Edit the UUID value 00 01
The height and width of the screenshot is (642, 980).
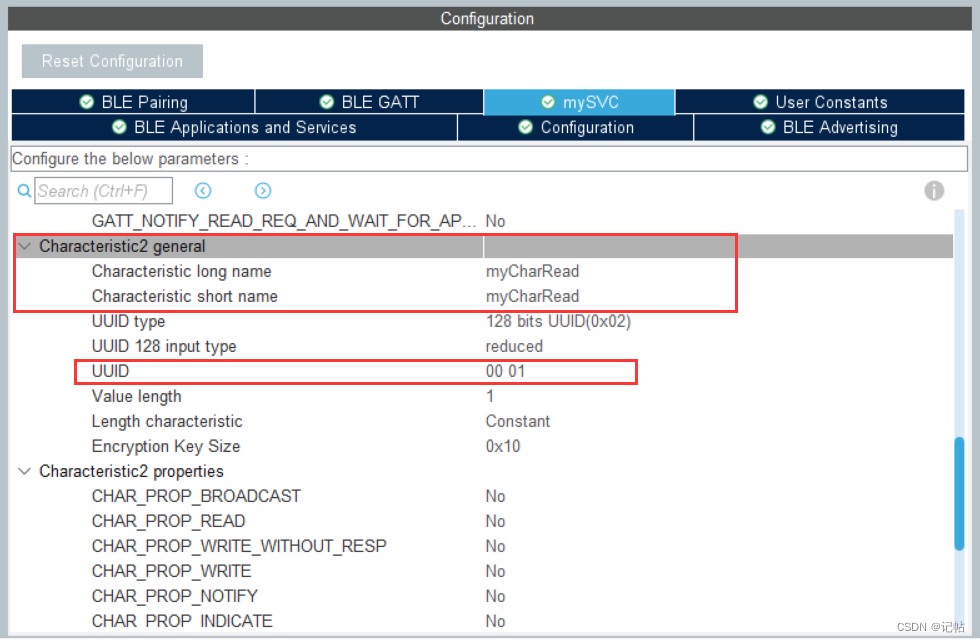pos(506,371)
